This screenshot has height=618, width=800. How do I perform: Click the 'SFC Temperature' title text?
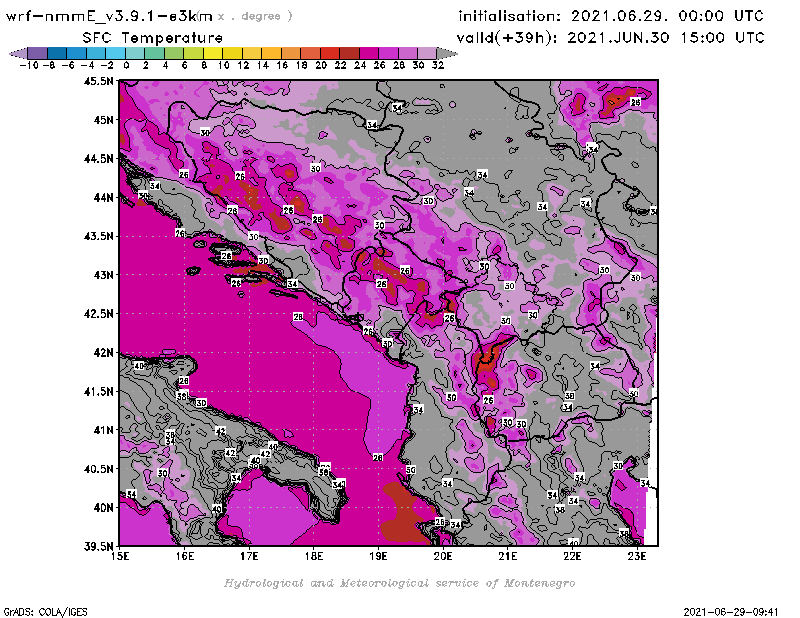point(153,38)
